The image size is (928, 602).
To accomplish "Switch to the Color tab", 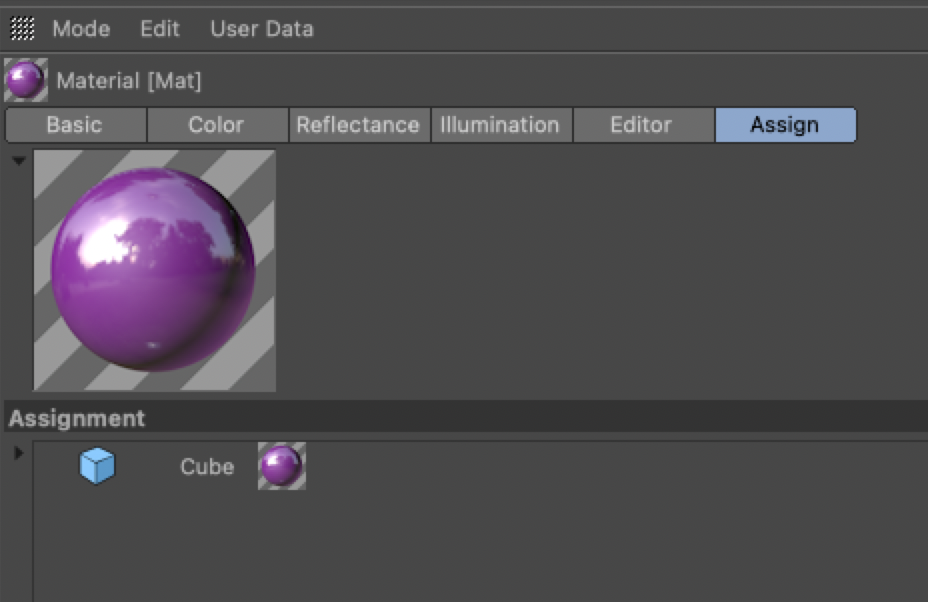I will click(217, 125).
